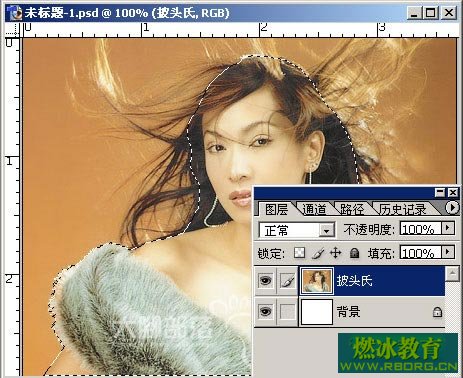
Task: Hide the 背景 layer eye icon
Action: tap(265, 312)
